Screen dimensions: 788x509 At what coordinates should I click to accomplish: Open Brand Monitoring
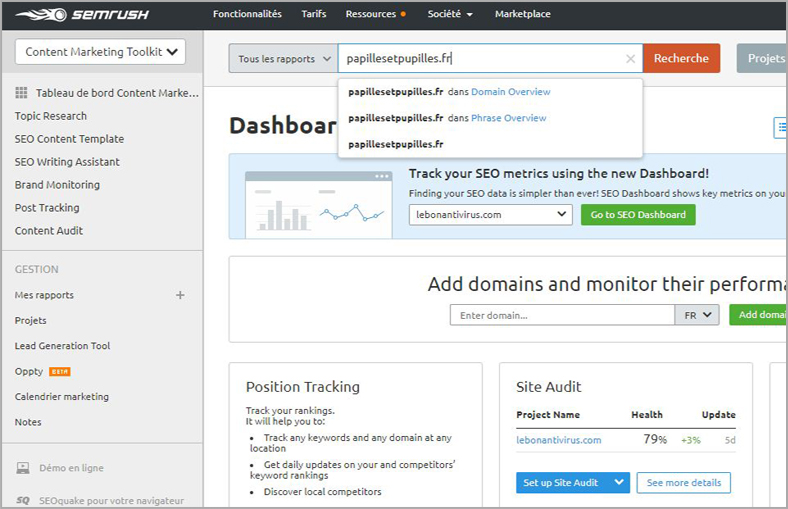pos(57,185)
